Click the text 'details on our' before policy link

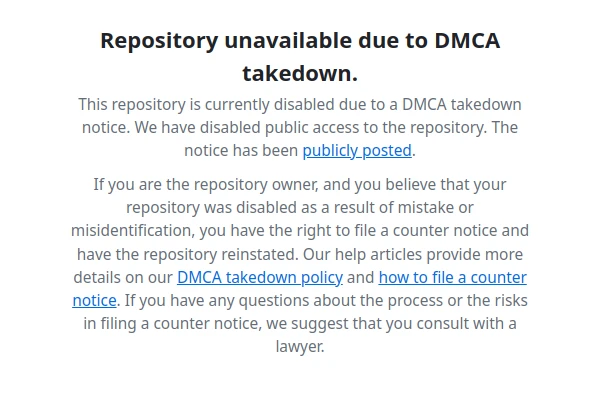tap(123, 278)
